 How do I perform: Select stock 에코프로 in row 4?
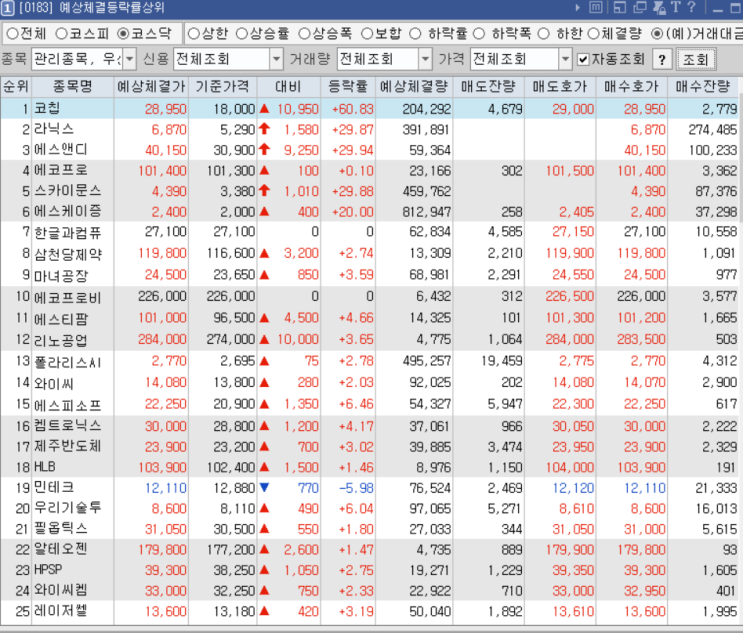(x=61, y=170)
